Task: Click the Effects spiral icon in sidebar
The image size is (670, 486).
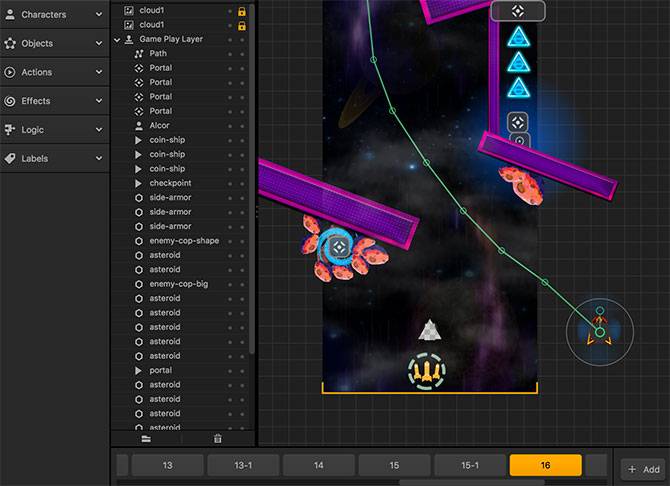Action: 10,101
